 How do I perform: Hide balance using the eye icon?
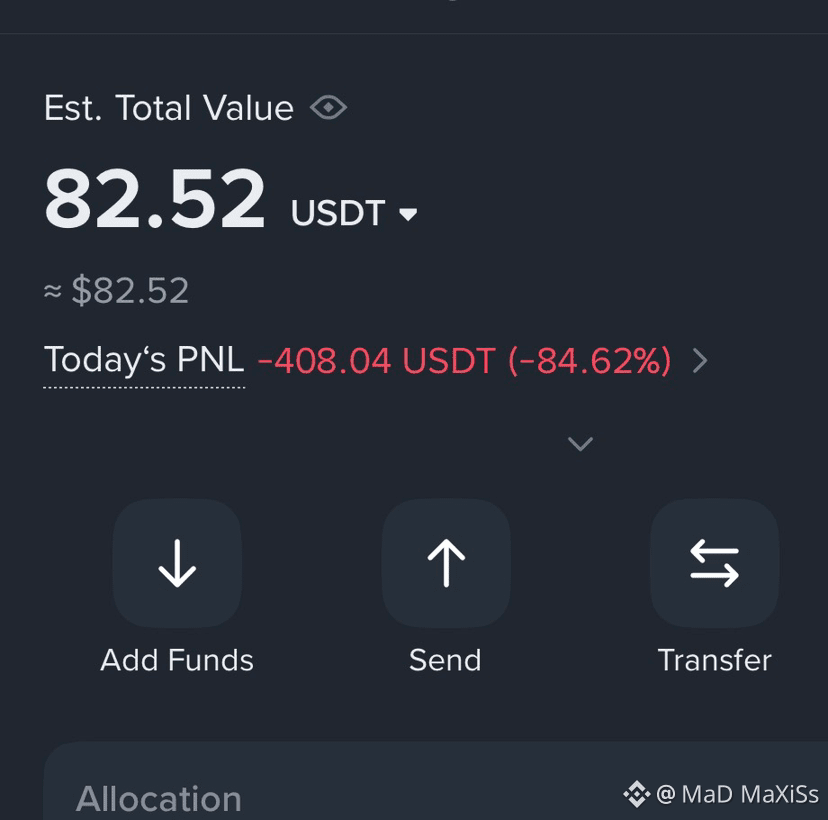pos(328,108)
